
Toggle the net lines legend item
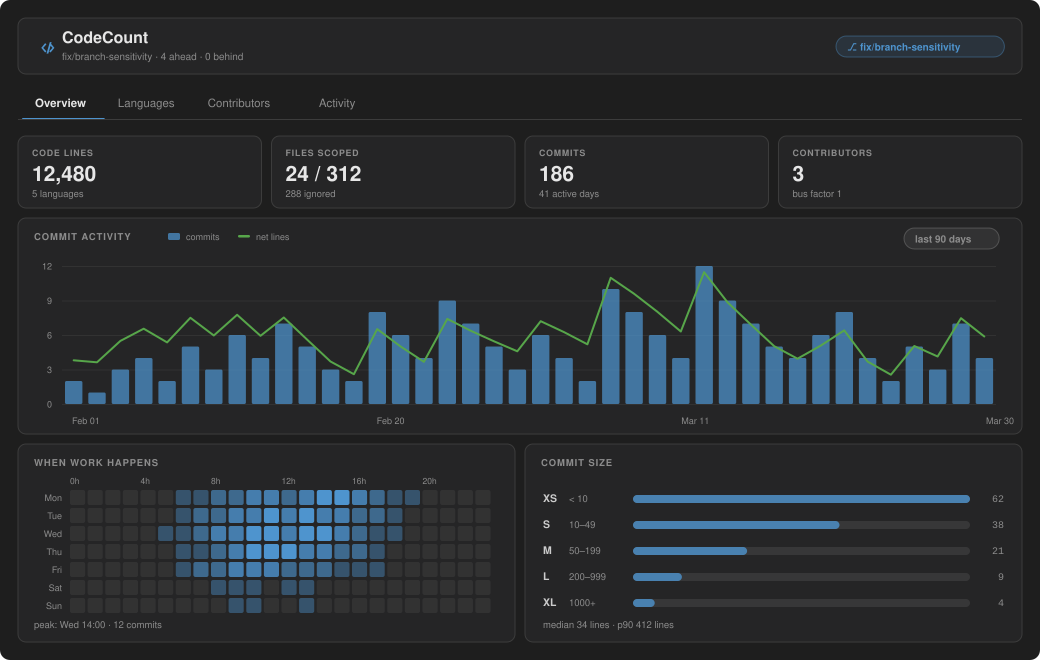(263, 237)
